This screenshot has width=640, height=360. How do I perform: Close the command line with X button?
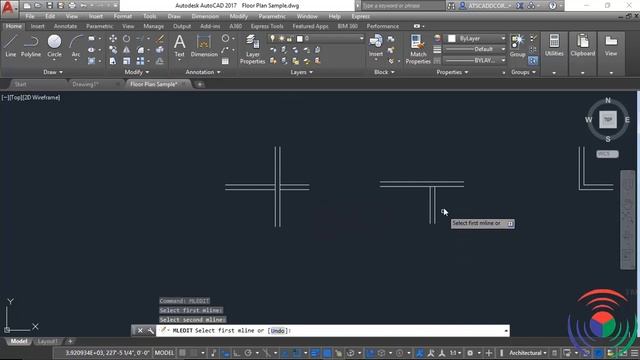click(140, 331)
